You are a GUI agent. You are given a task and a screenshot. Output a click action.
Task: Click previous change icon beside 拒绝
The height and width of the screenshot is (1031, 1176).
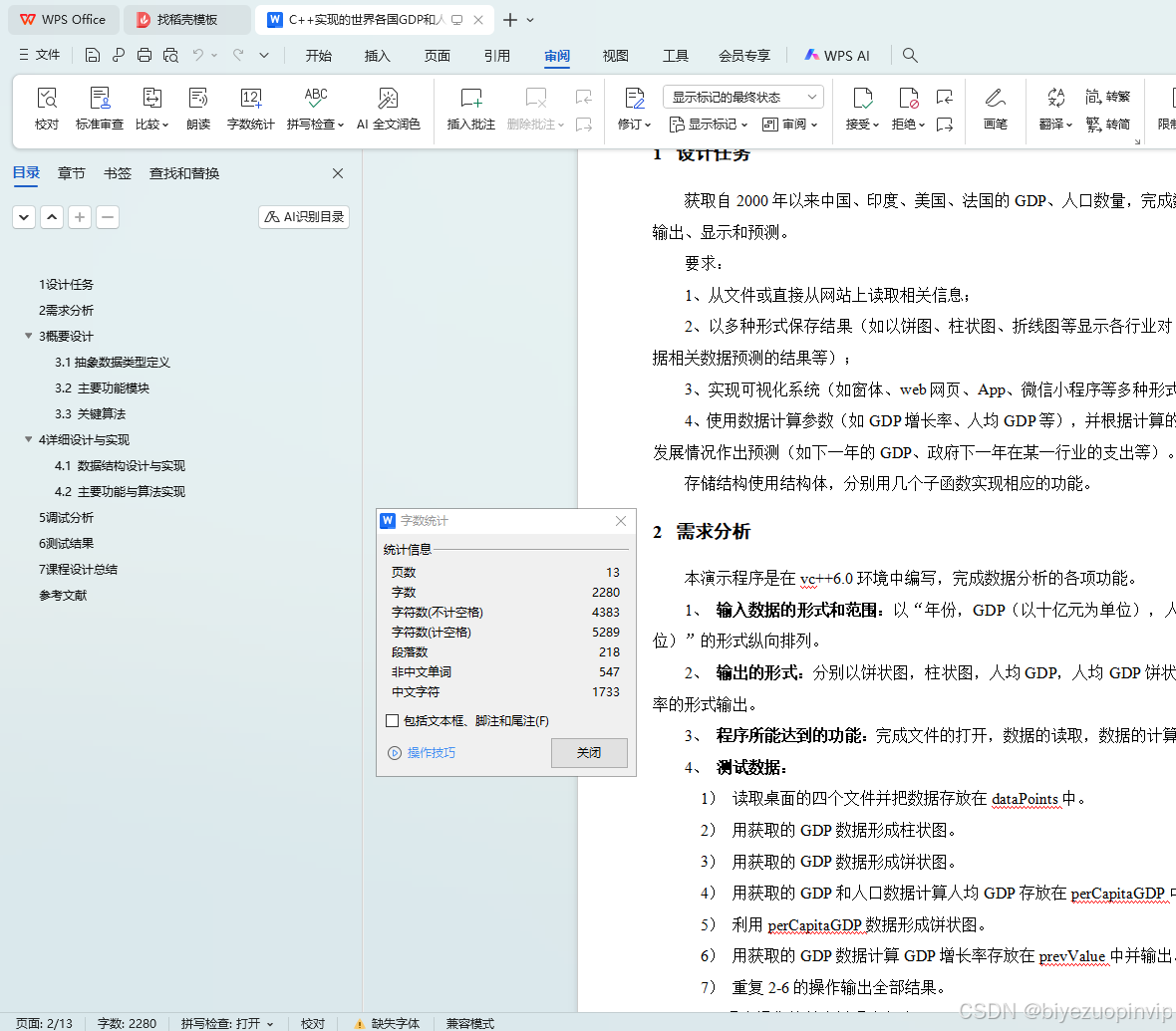point(945,97)
